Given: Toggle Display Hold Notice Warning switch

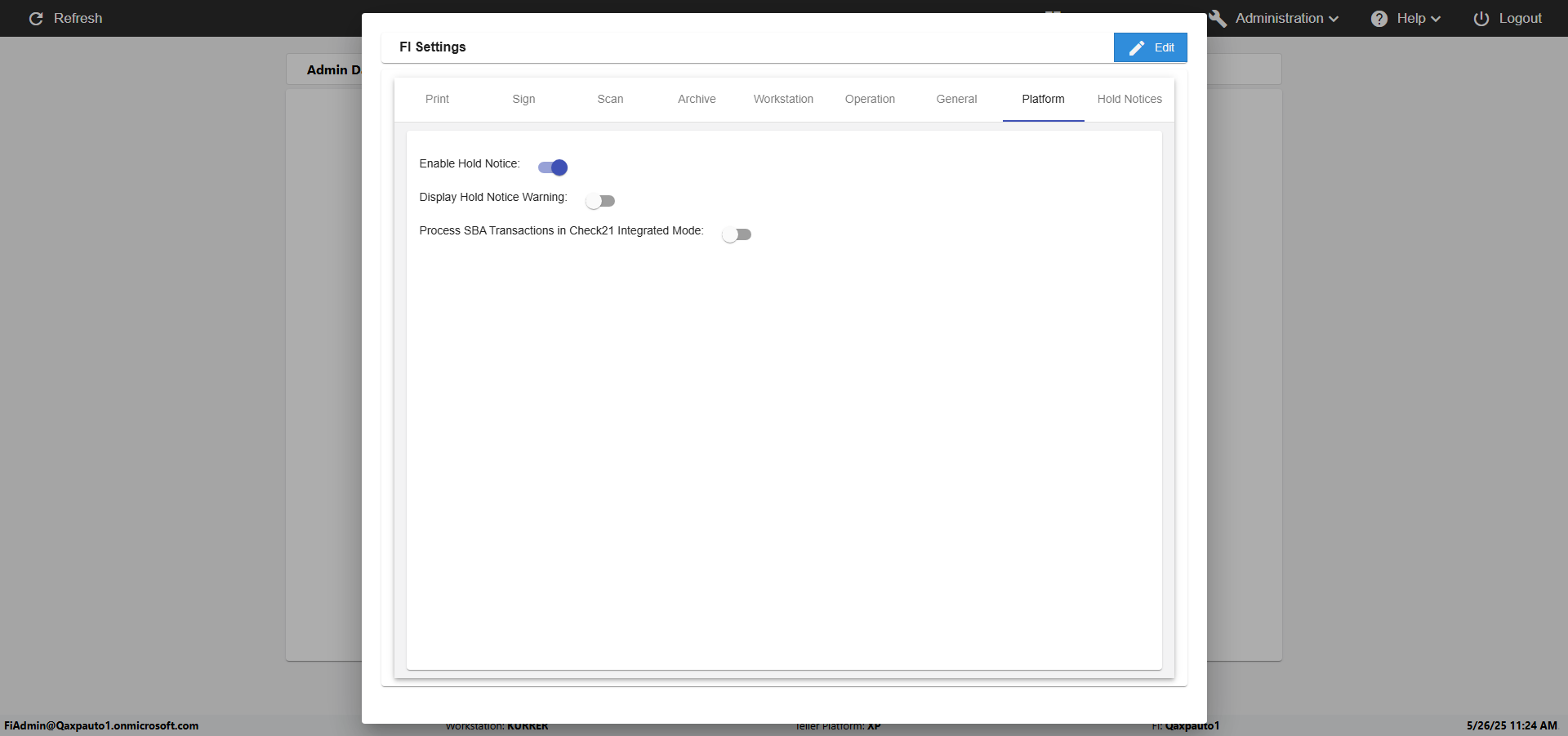Looking at the screenshot, I should (600, 201).
